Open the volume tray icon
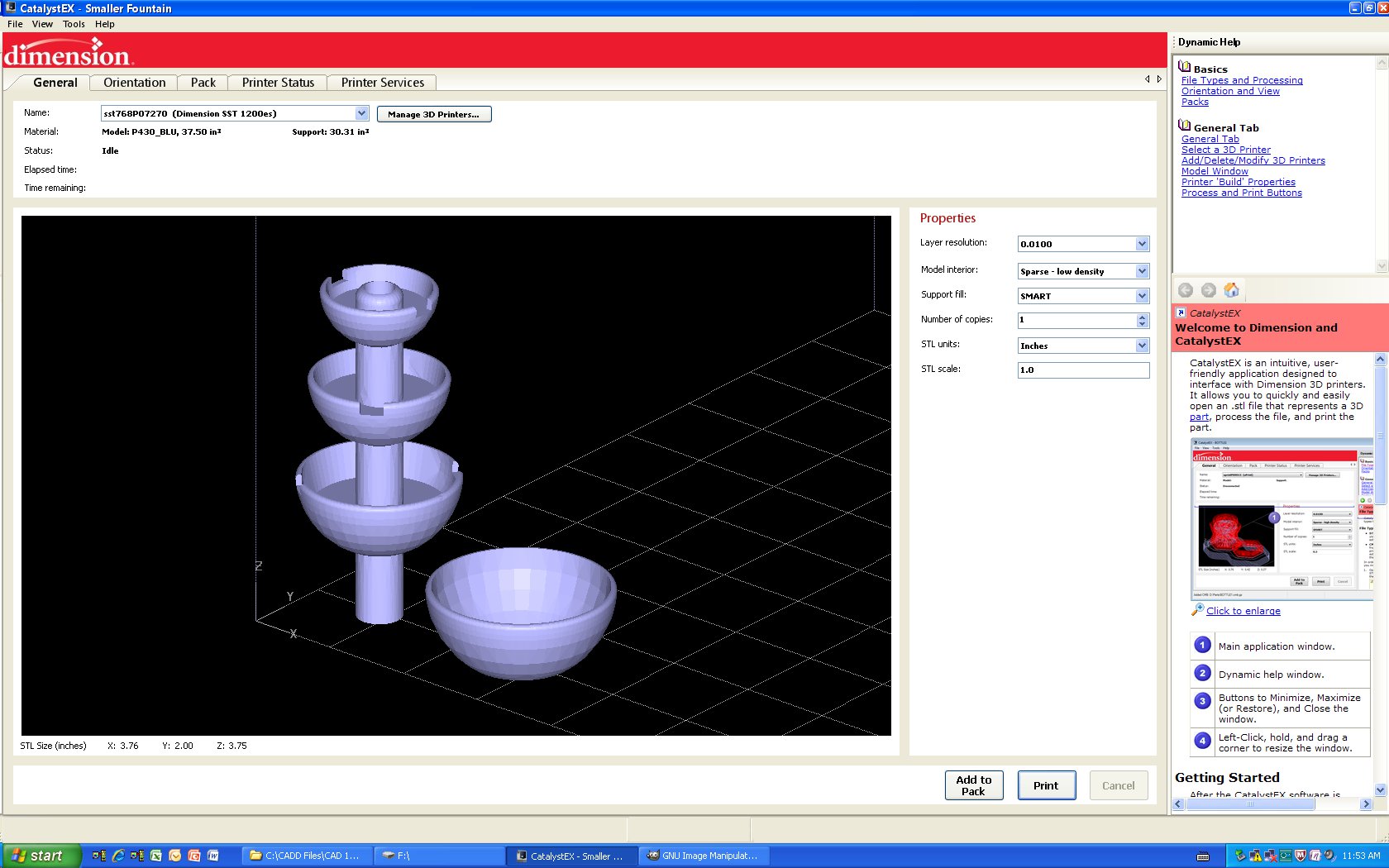Screen dimensions: 1389x868 pos(1329,856)
